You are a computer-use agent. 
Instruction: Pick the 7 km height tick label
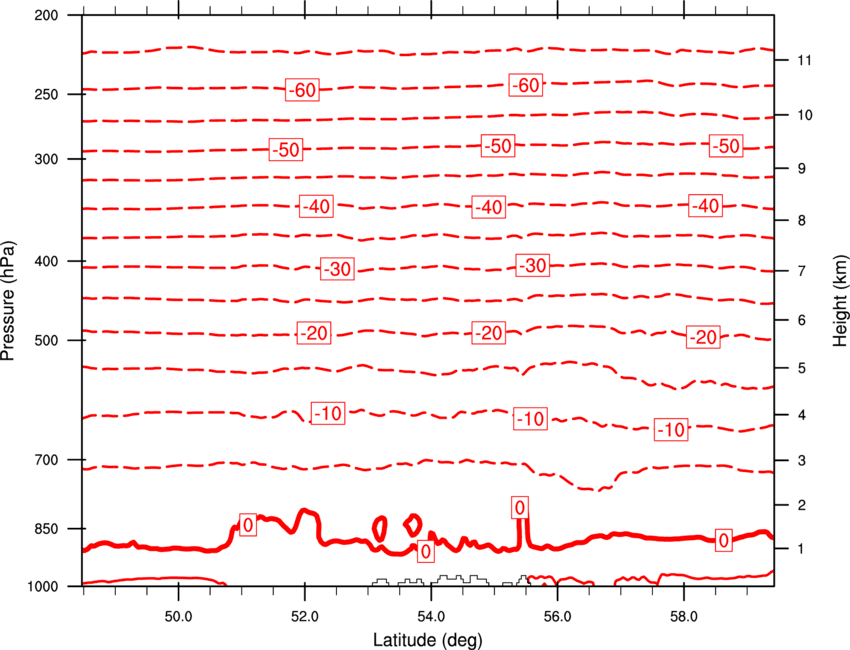[x=801, y=271]
